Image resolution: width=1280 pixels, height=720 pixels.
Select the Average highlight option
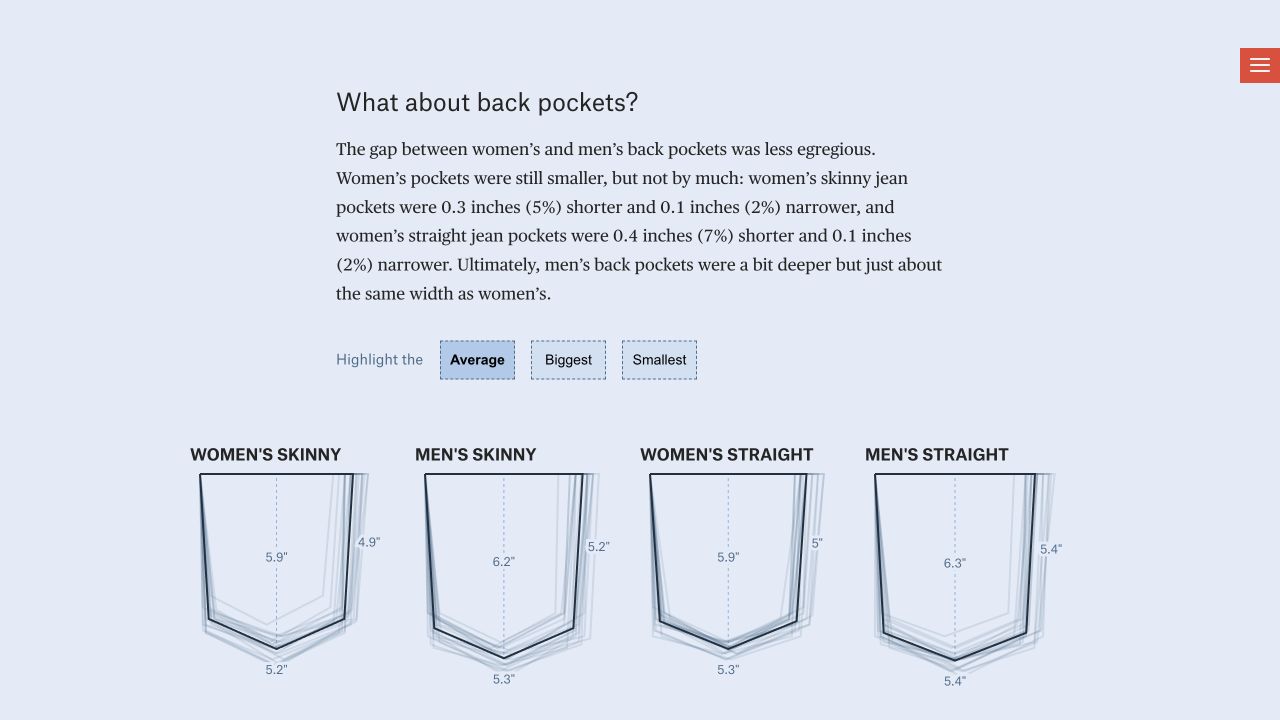click(477, 360)
